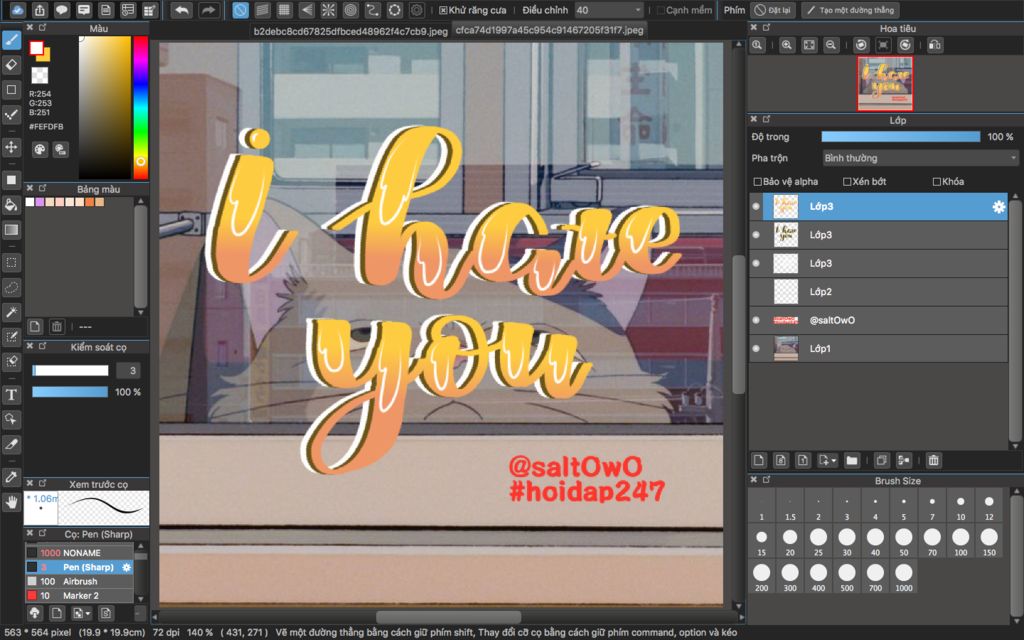
Task: Click the Đặt lại reset button
Action: (775, 10)
